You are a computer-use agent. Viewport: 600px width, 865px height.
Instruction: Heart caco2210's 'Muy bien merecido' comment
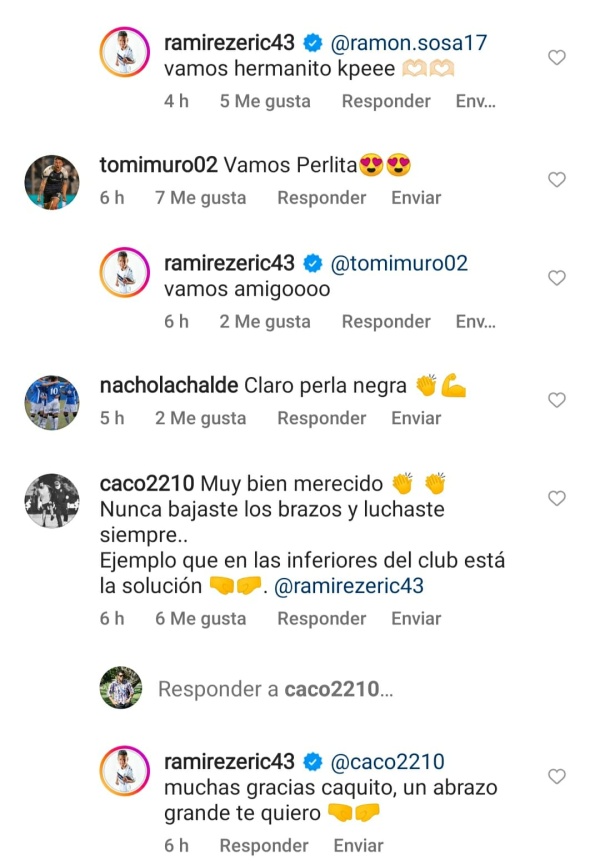pos(557,498)
